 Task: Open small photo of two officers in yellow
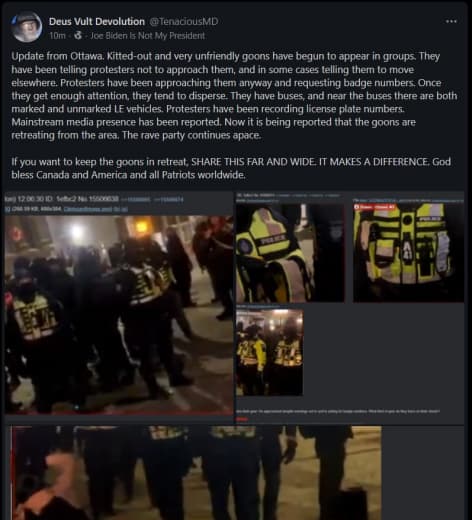[x=269, y=352]
